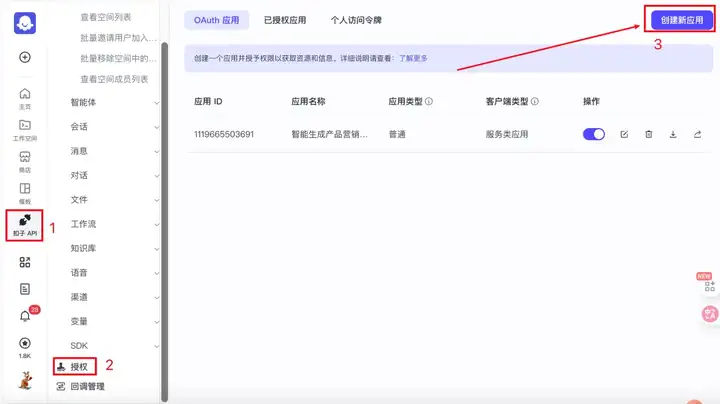Open 扣子 API in sidebar
This screenshot has height=404, width=720.
pos(25,225)
